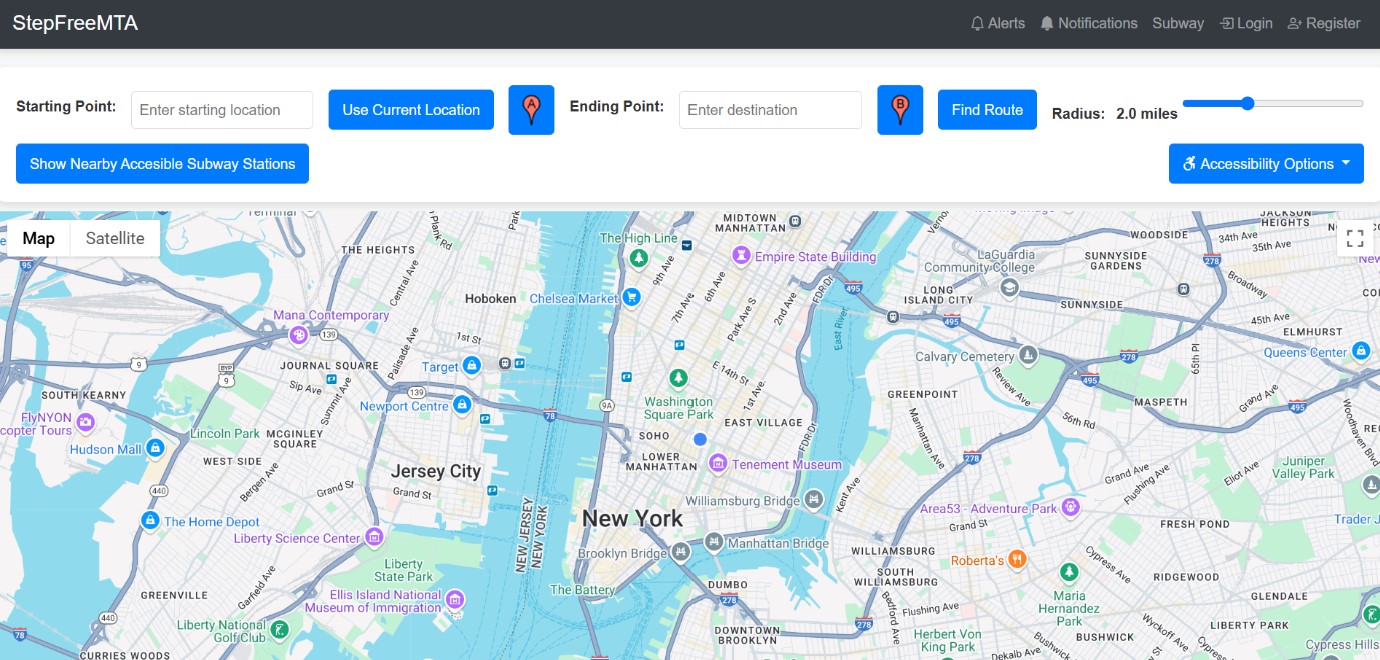Click the Liberty Science Center pin
The image size is (1380, 660).
coord(374,537)
